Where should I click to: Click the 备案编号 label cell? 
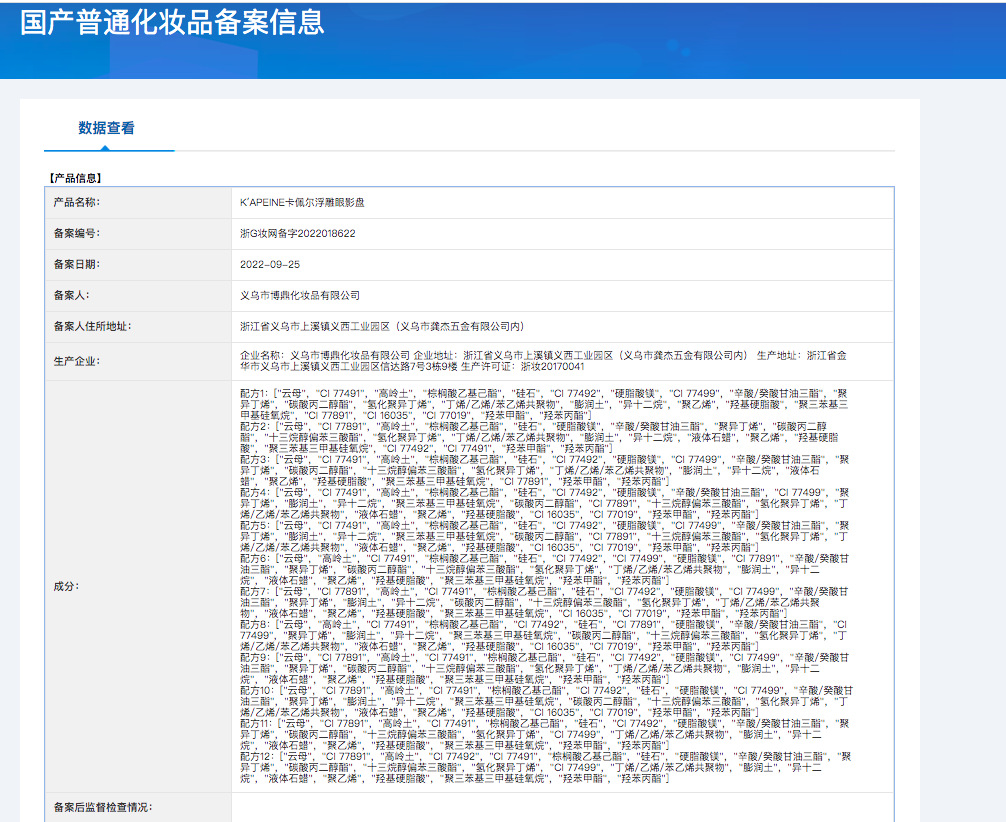pos(138,234)
